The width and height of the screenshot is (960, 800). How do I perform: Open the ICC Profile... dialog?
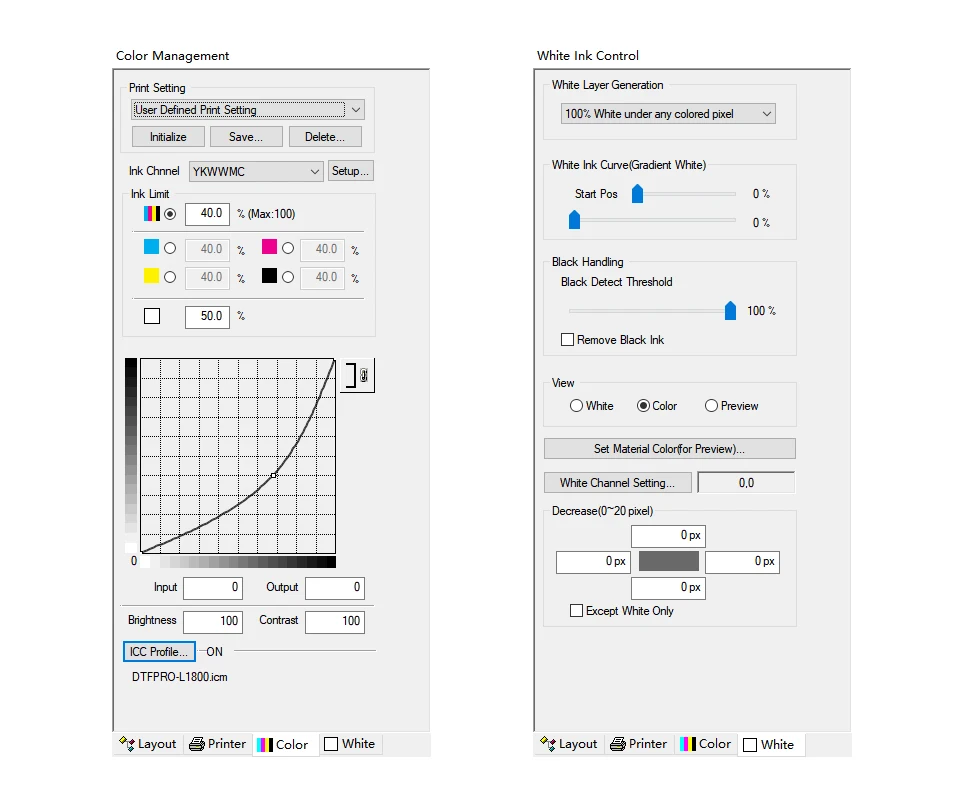(x=159, y=652)
